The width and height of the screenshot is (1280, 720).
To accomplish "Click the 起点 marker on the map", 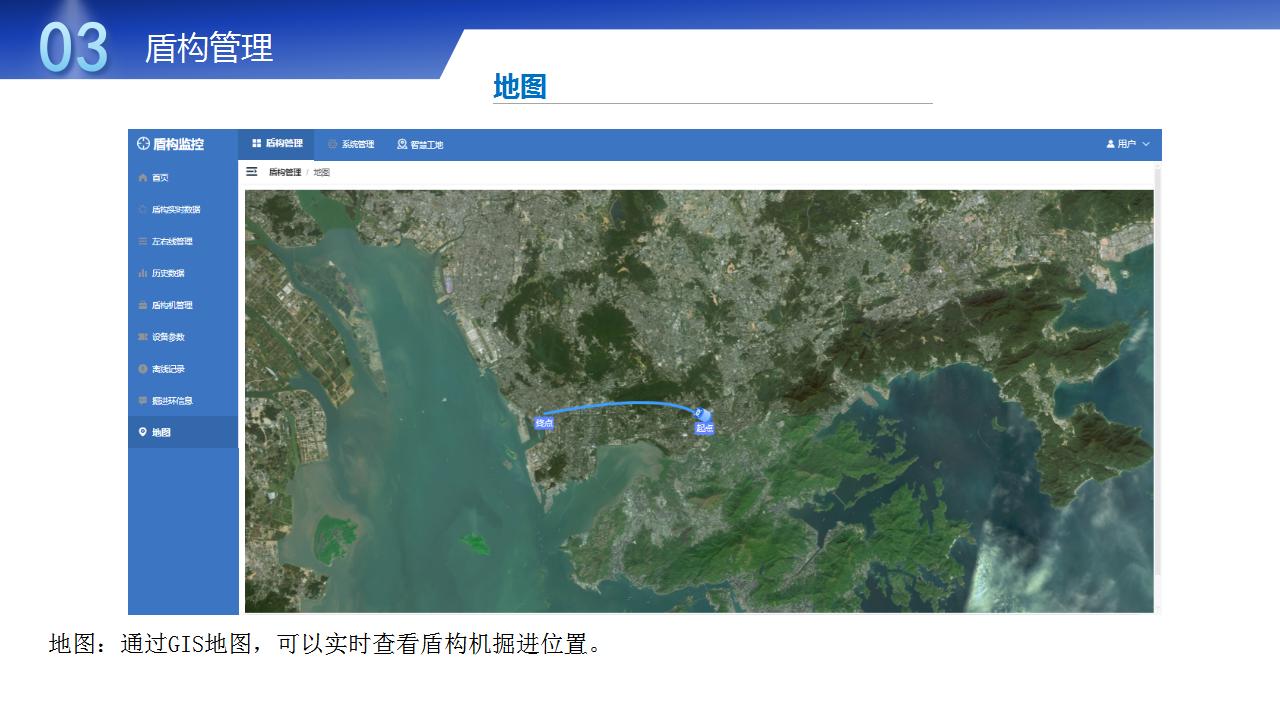I will pyautogui.click(x=704, y=428).
